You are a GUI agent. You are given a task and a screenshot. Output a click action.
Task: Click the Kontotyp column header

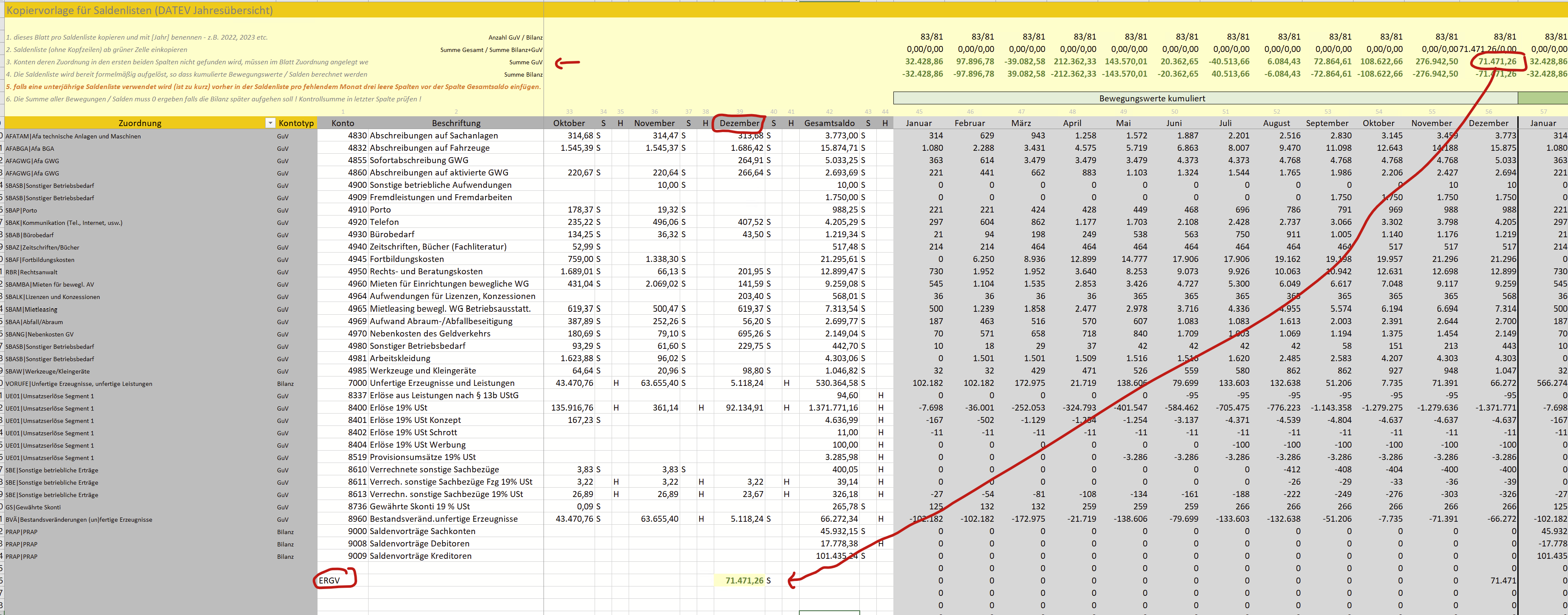click(x=296, y=123)
